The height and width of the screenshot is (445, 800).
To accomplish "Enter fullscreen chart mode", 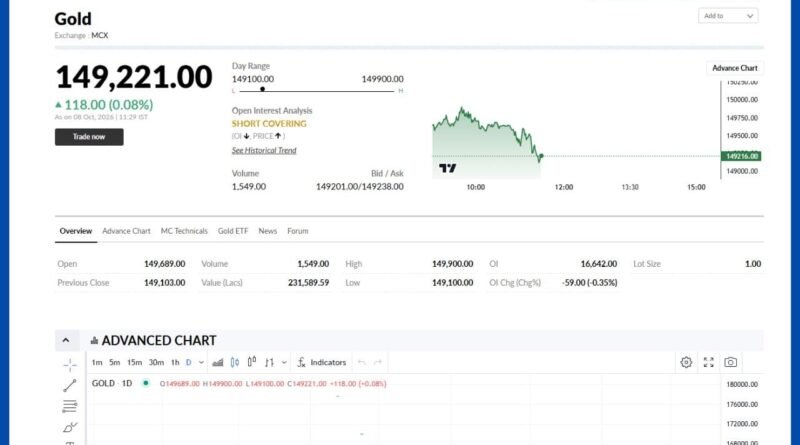I will (x=709, y=362).
